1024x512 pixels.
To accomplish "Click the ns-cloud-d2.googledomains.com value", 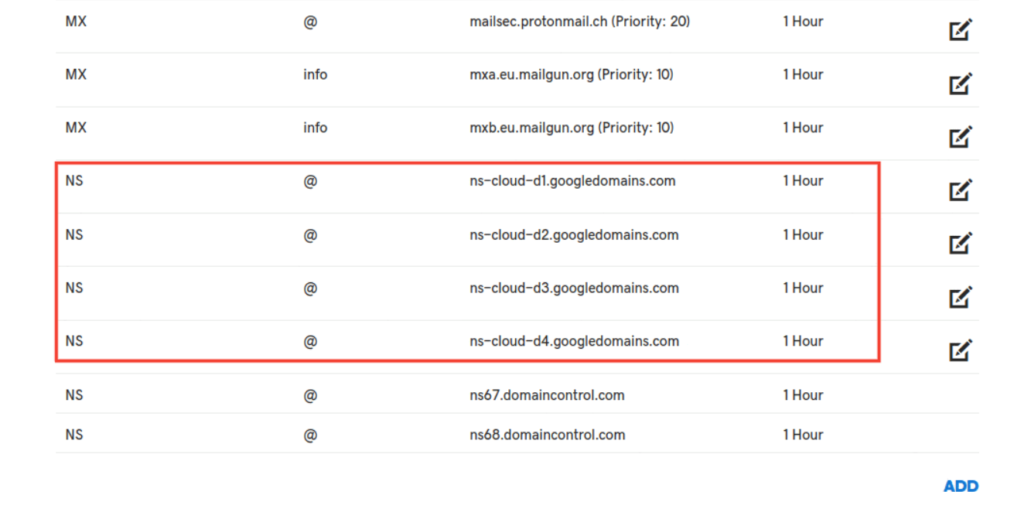I will [574, 235].
